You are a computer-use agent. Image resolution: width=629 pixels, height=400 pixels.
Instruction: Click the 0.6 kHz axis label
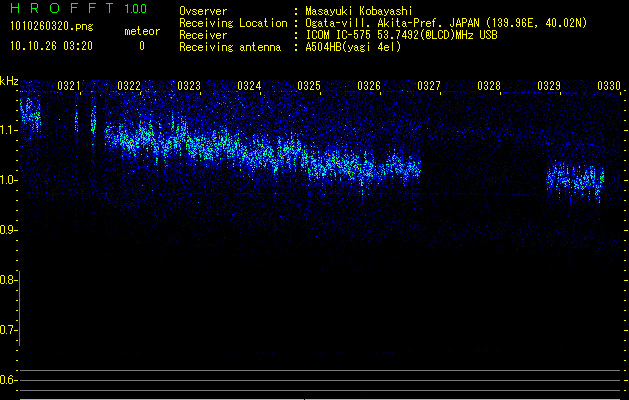8,380
